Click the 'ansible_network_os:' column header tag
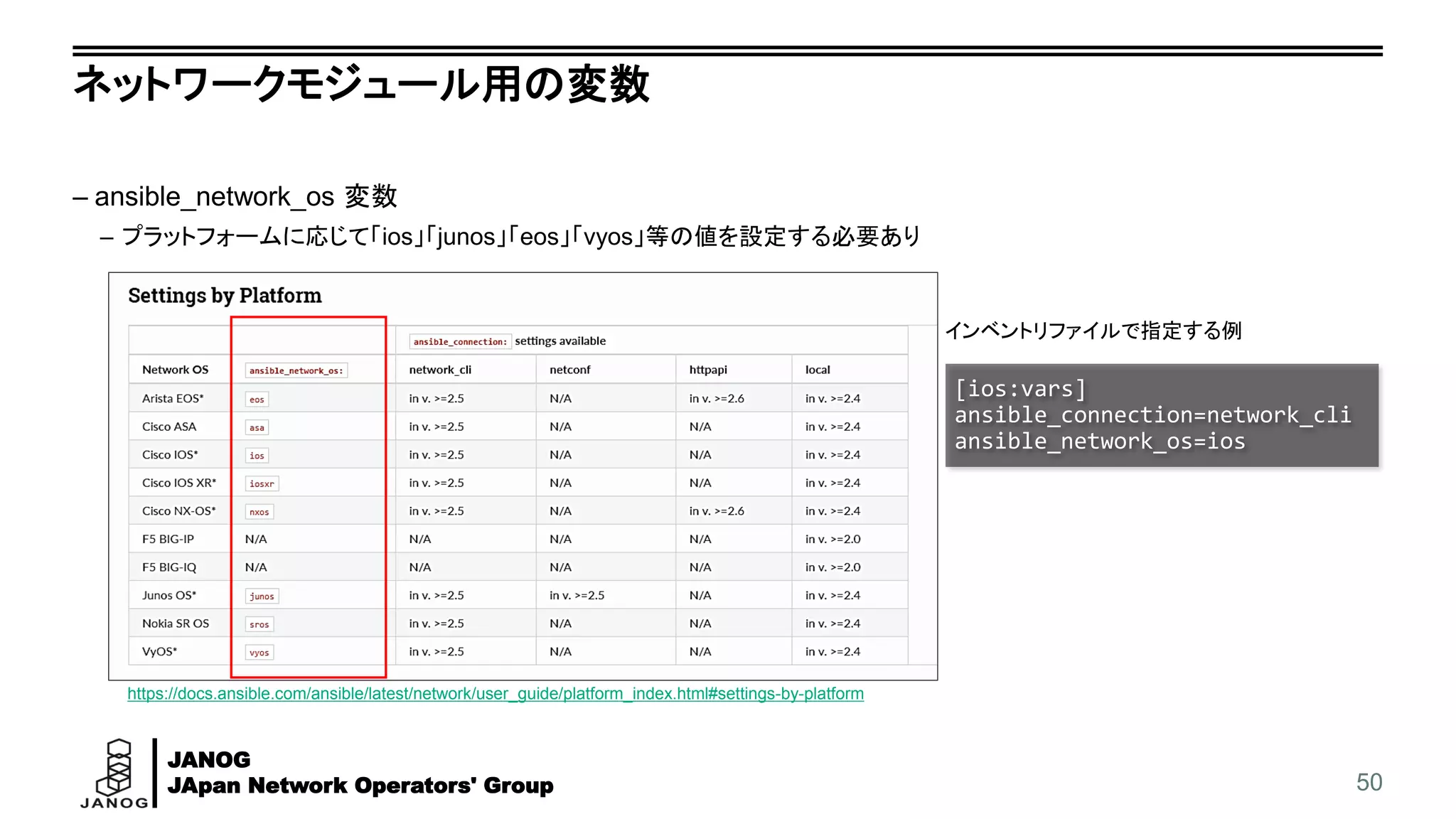 click(296, 371)
